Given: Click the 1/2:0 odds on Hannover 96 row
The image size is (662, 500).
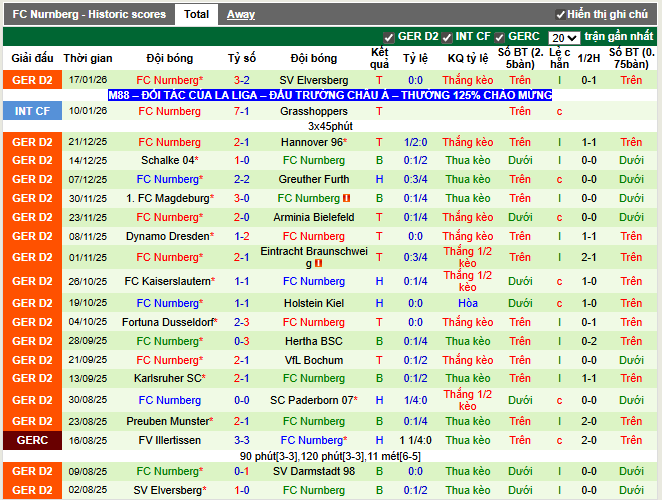Looking at the screenshot, I should click(x=415, y=142).
